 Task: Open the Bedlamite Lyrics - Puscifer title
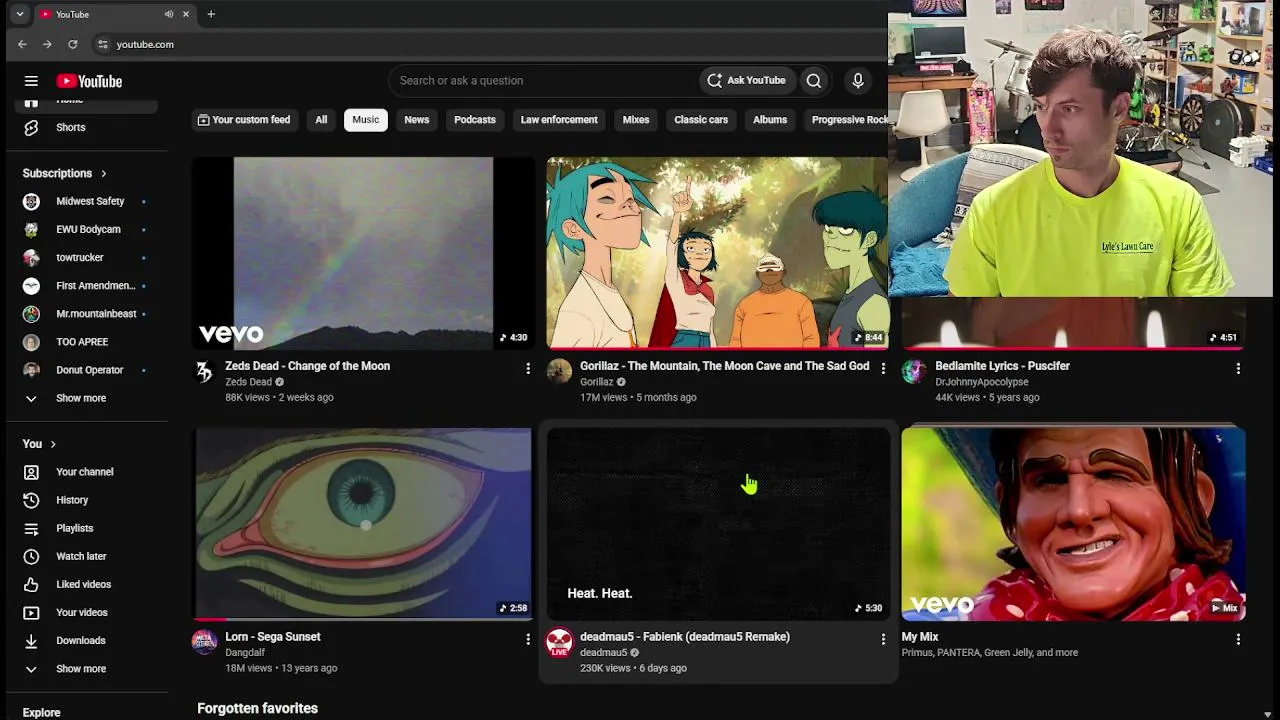click(1002, 366)
